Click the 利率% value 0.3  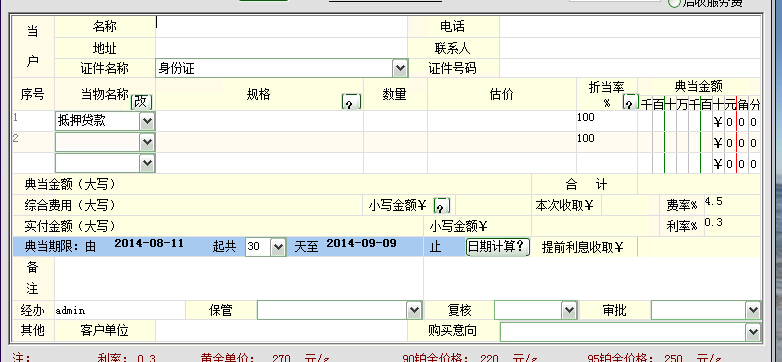pyautogui.click(x=713, y=222)
